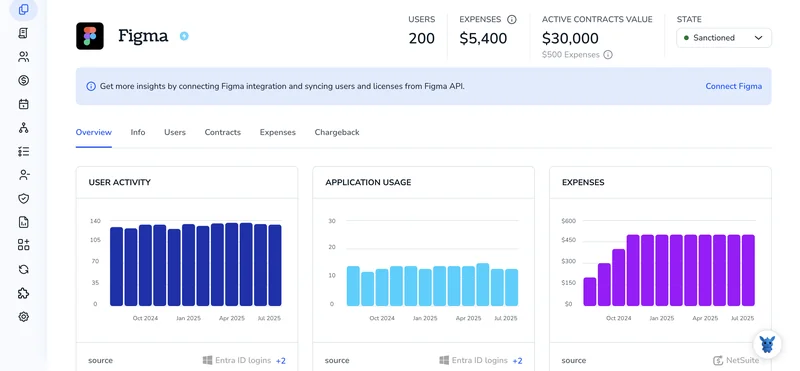Switch to the Chargeback tab

(x=337, y=132)
